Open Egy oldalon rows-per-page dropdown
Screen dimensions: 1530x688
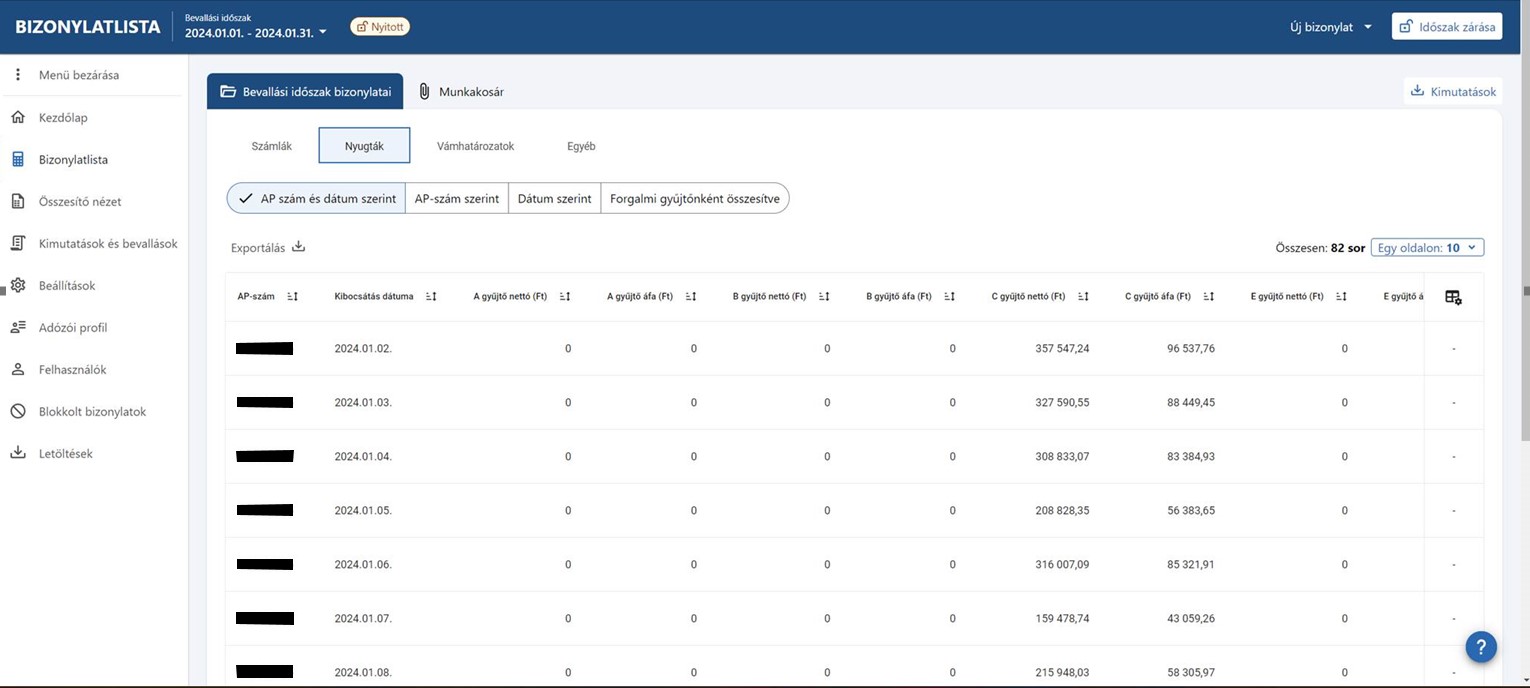[x=1427, y=248]
